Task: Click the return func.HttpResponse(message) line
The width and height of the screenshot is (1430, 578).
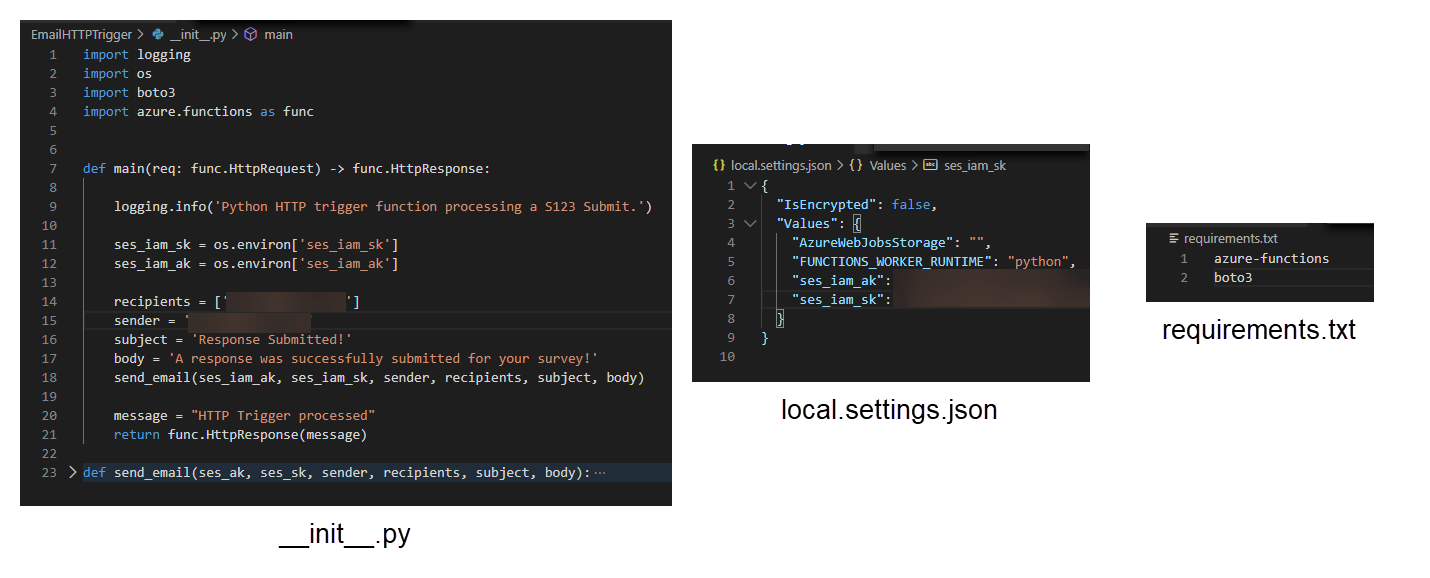Action: (x=240, y=435)
